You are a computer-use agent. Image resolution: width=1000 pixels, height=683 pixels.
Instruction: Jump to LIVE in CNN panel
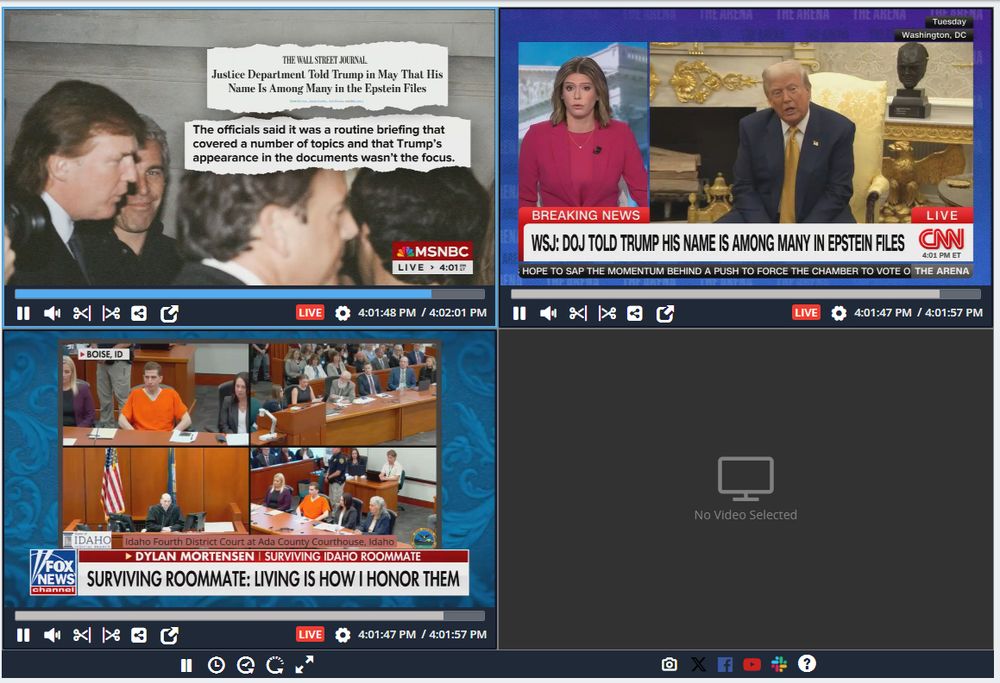tap(806, 312)
